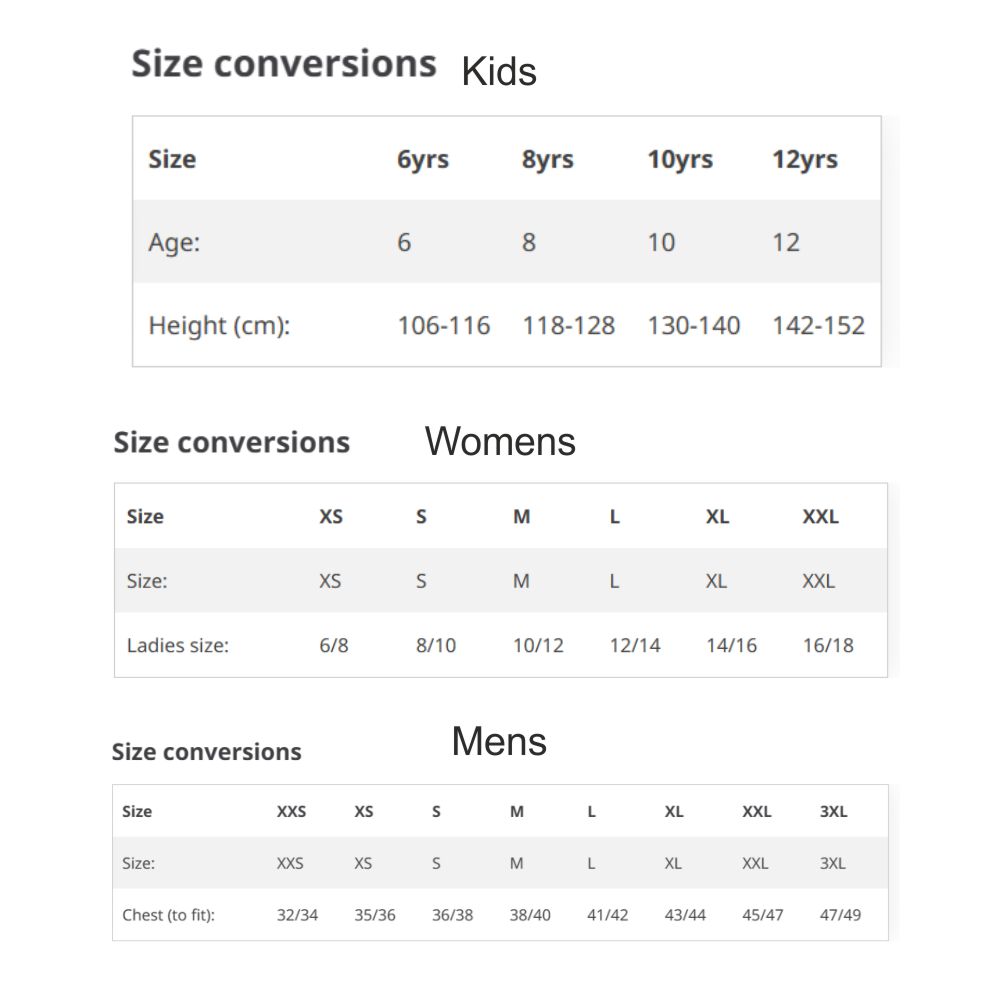Viewport: 1000px width, 1000px height.
Task: Select the 47/49 chest measurement
Action: [x=840, y=914]
